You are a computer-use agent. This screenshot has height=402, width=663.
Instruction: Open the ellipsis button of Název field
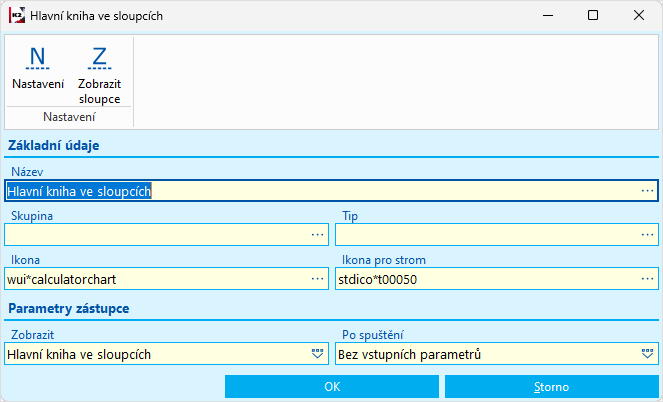pos(647,191)
